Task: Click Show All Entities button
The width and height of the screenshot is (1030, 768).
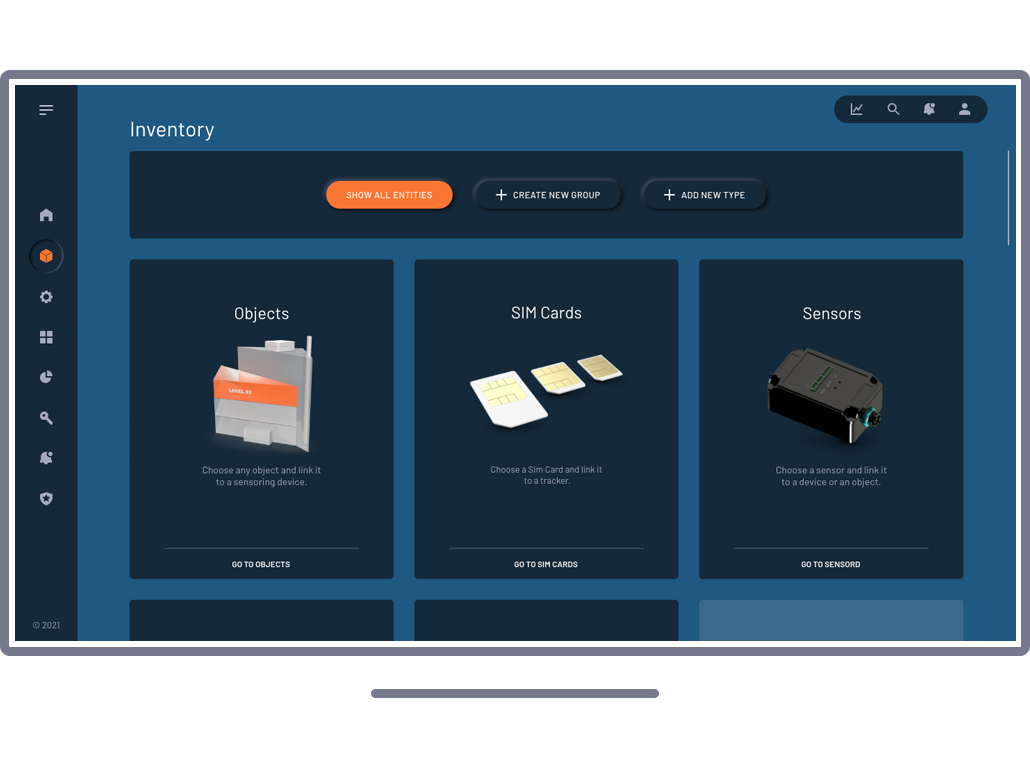Action: (x=389, y=195)
